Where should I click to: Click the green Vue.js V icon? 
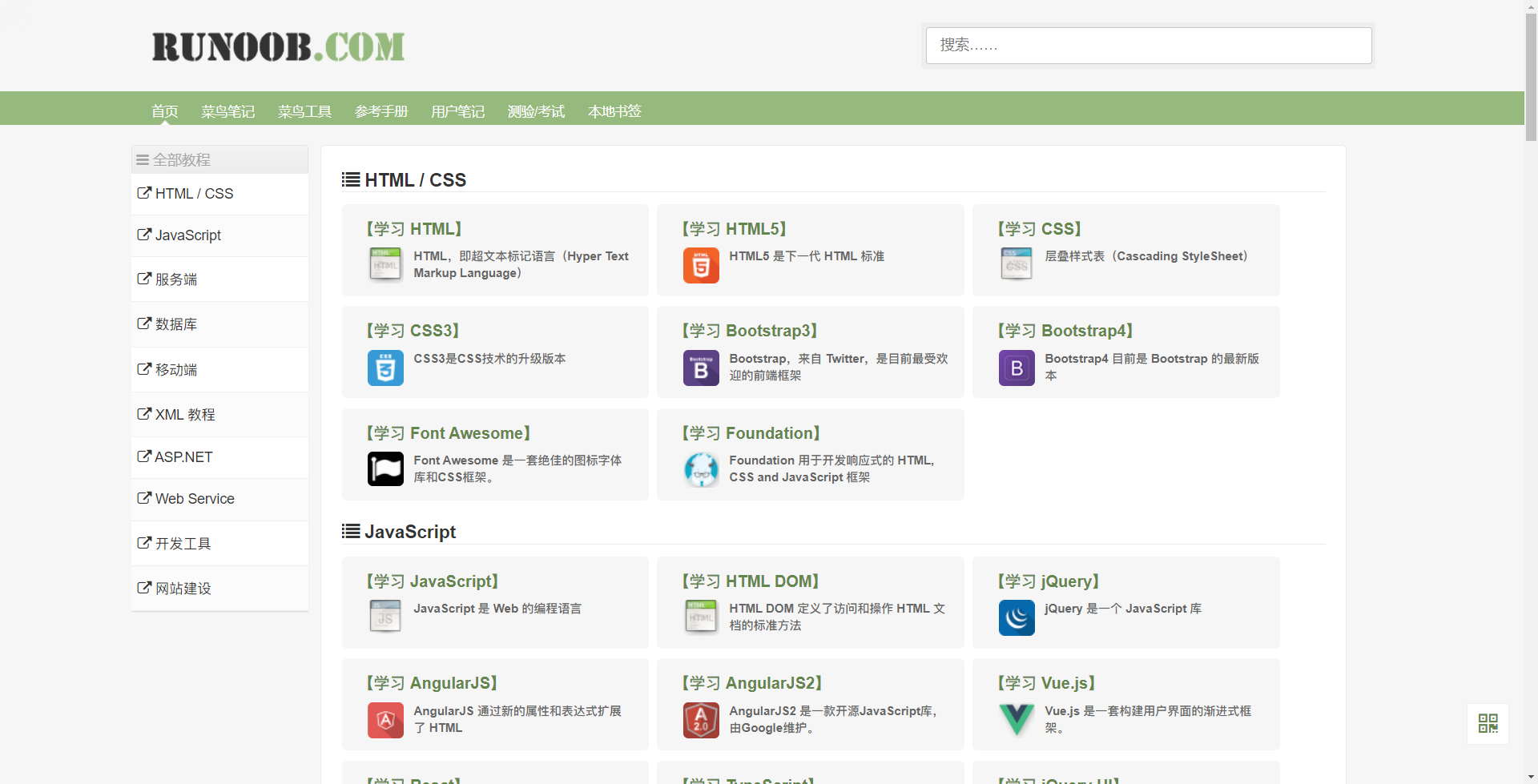[x=1017, y=720]
